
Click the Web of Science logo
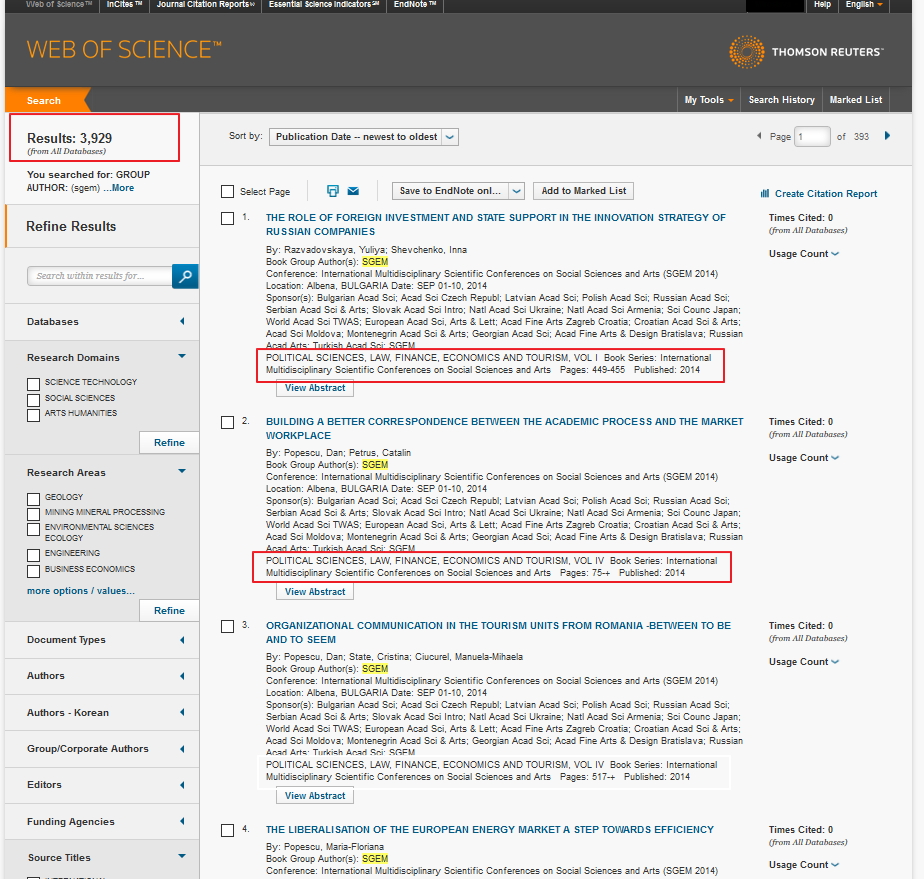124,49
